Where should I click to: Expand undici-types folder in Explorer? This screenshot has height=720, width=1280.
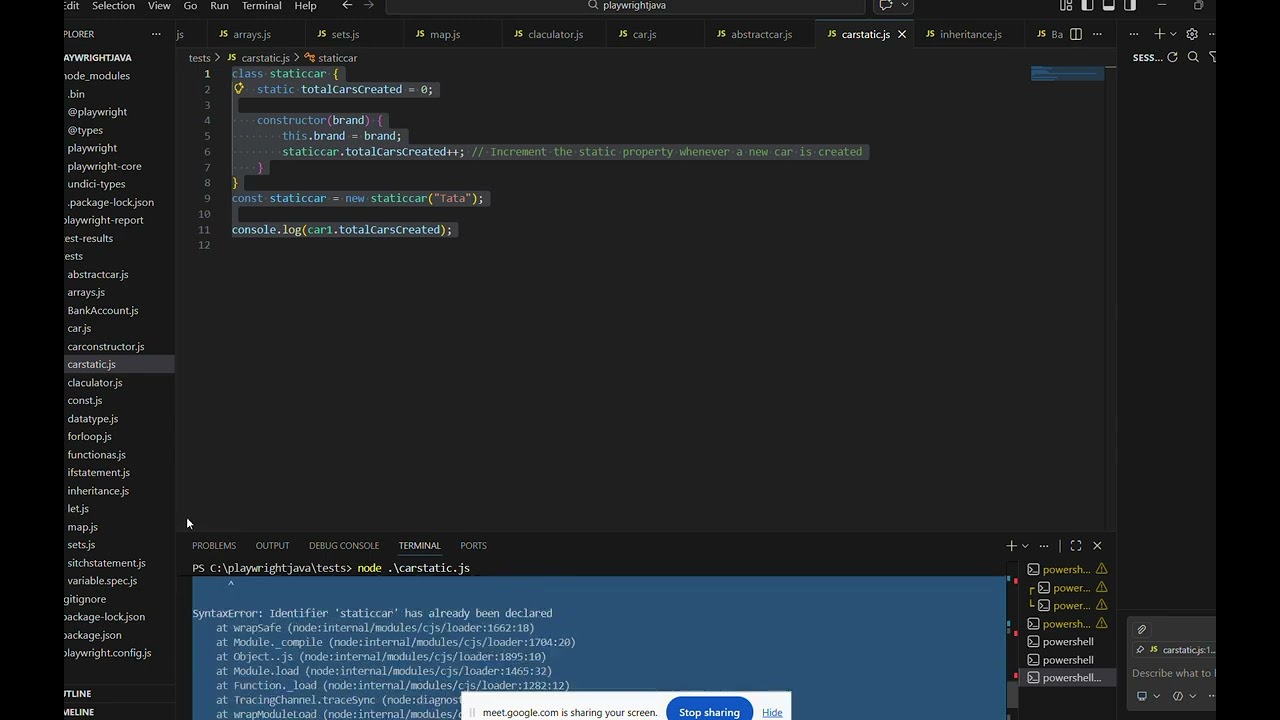click(x=96, y=184)
